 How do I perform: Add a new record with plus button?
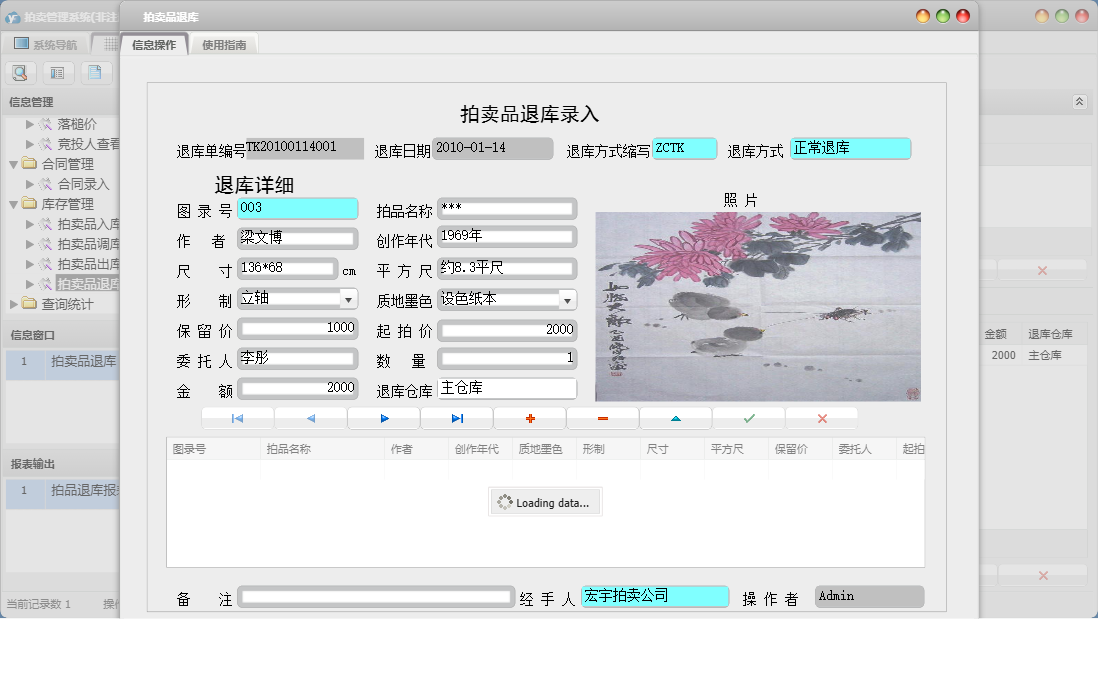click(530, 418)
